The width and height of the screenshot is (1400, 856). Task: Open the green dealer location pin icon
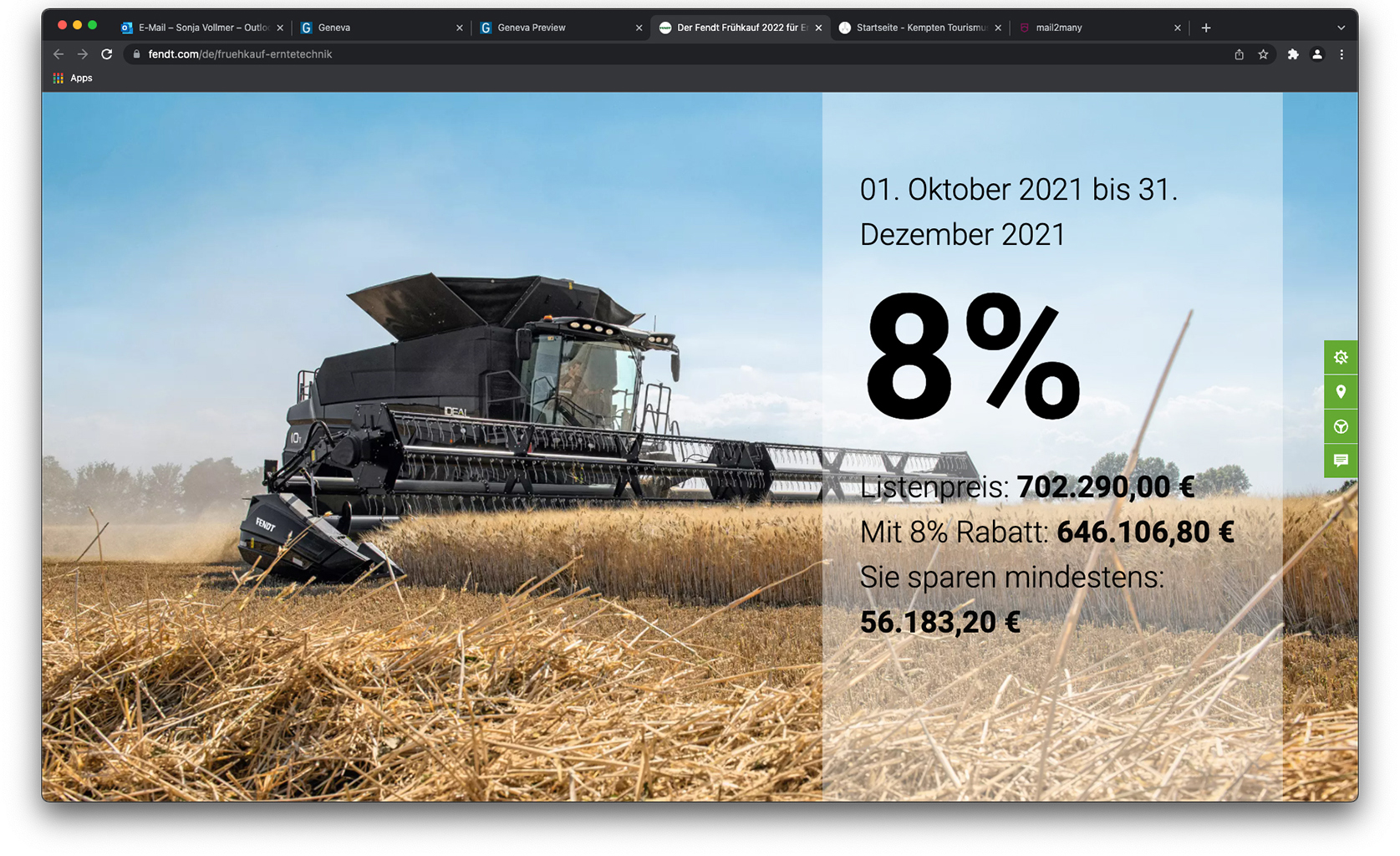pyautogui.click(x=1341, y=392)
